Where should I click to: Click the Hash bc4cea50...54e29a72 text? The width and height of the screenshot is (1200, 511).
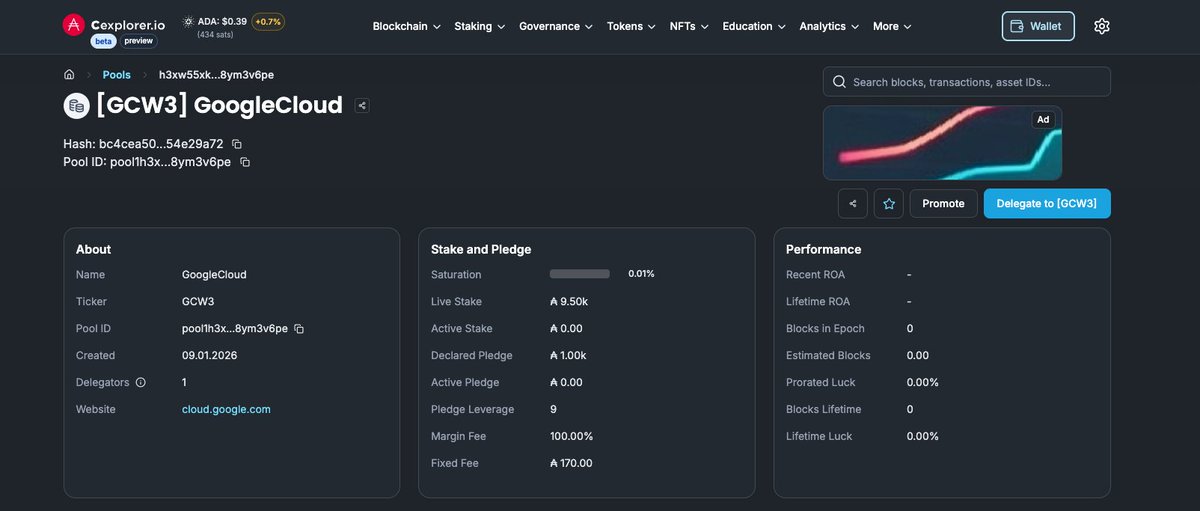pos(143,144)
